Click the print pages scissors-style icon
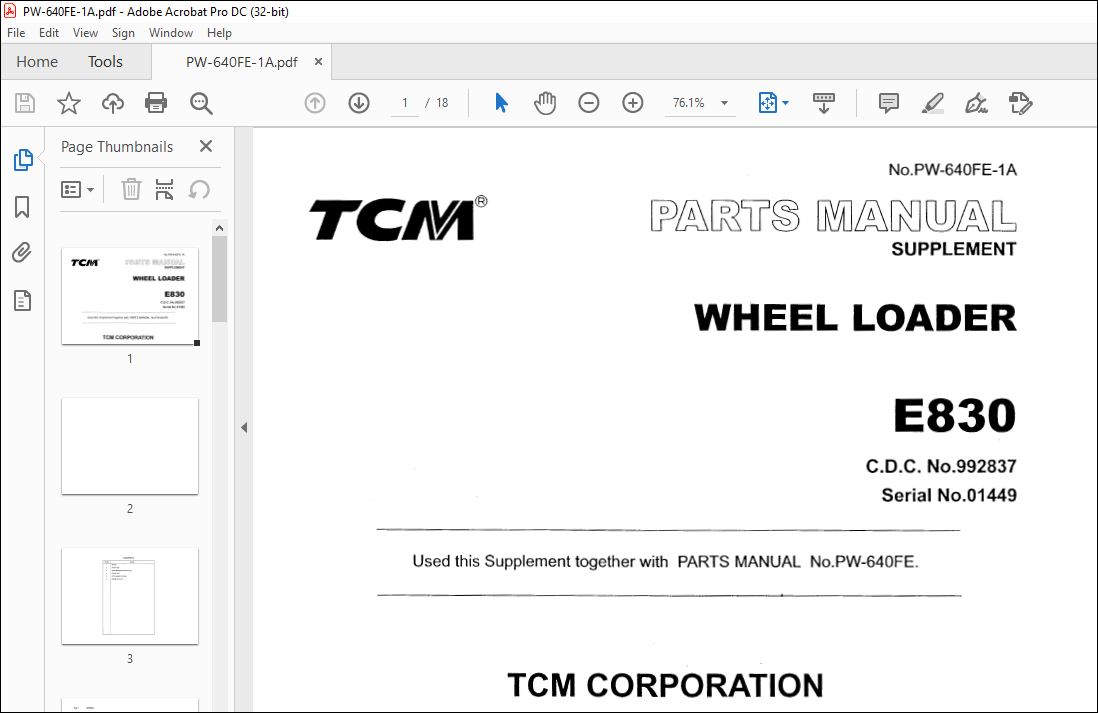Image resolution: width=1098 pixels, height=713 pixels. [x=165, y=189]
